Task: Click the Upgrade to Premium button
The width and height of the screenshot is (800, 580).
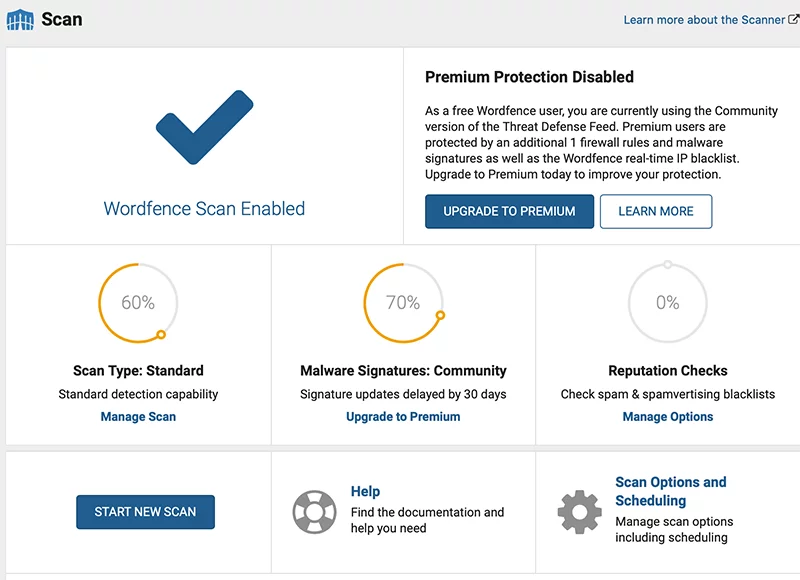Action: (509, 211)
